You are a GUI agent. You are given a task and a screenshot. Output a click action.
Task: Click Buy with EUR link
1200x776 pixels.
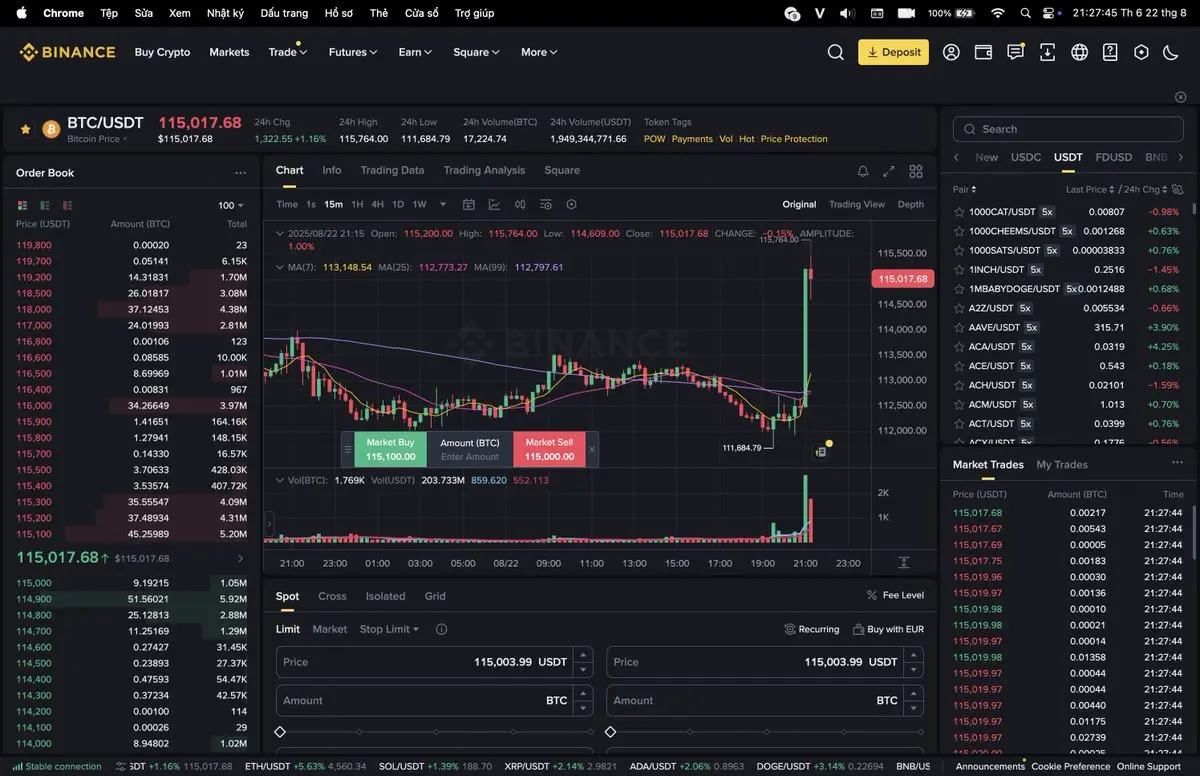[x=888, y=629]
